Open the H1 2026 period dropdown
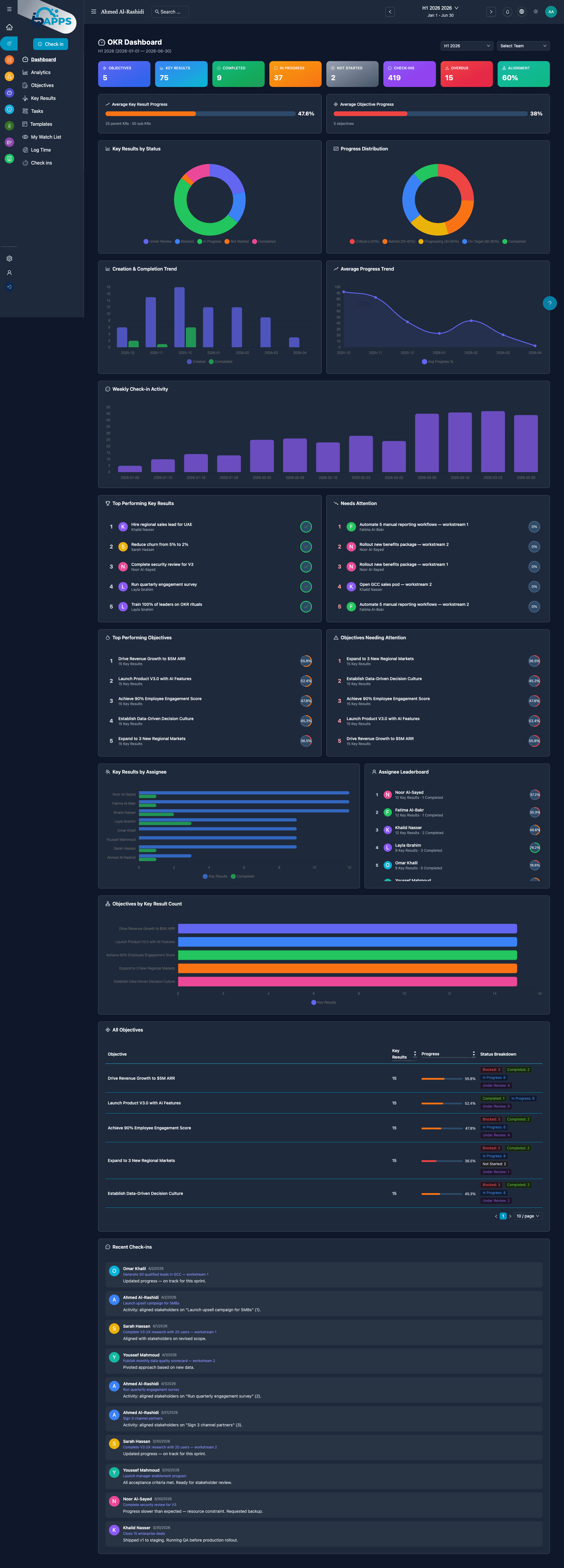564x1568 pixels. pyautogui.click(x=466, y=46)
